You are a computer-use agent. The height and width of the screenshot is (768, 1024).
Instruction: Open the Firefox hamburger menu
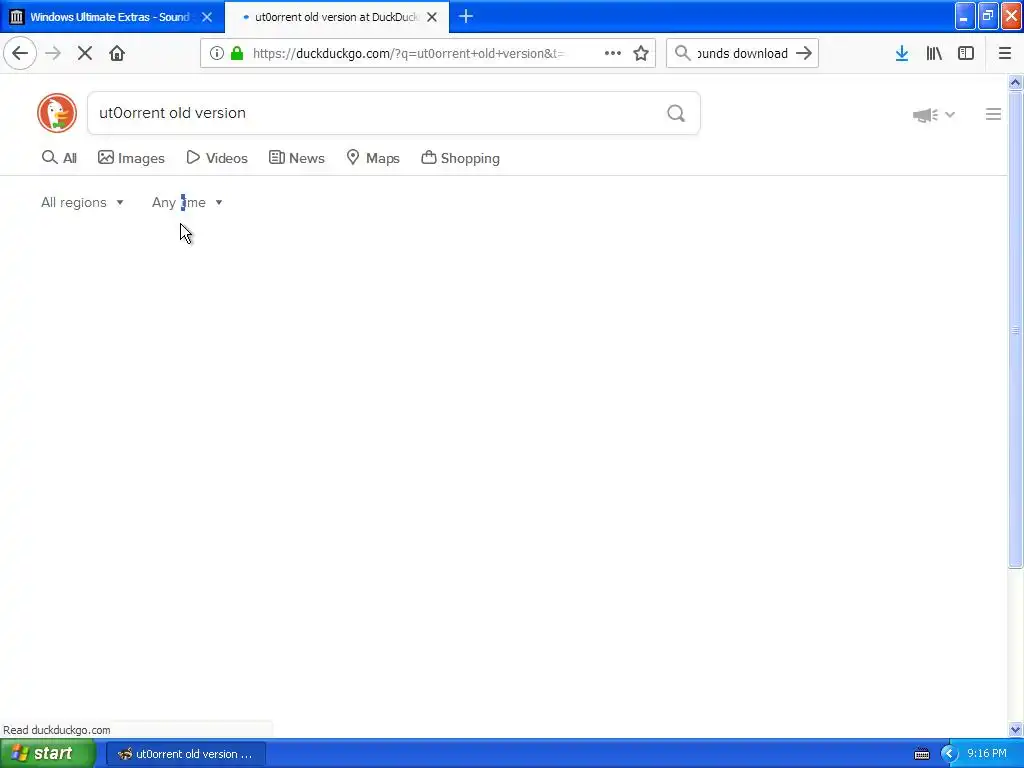tap(1004, 54)
